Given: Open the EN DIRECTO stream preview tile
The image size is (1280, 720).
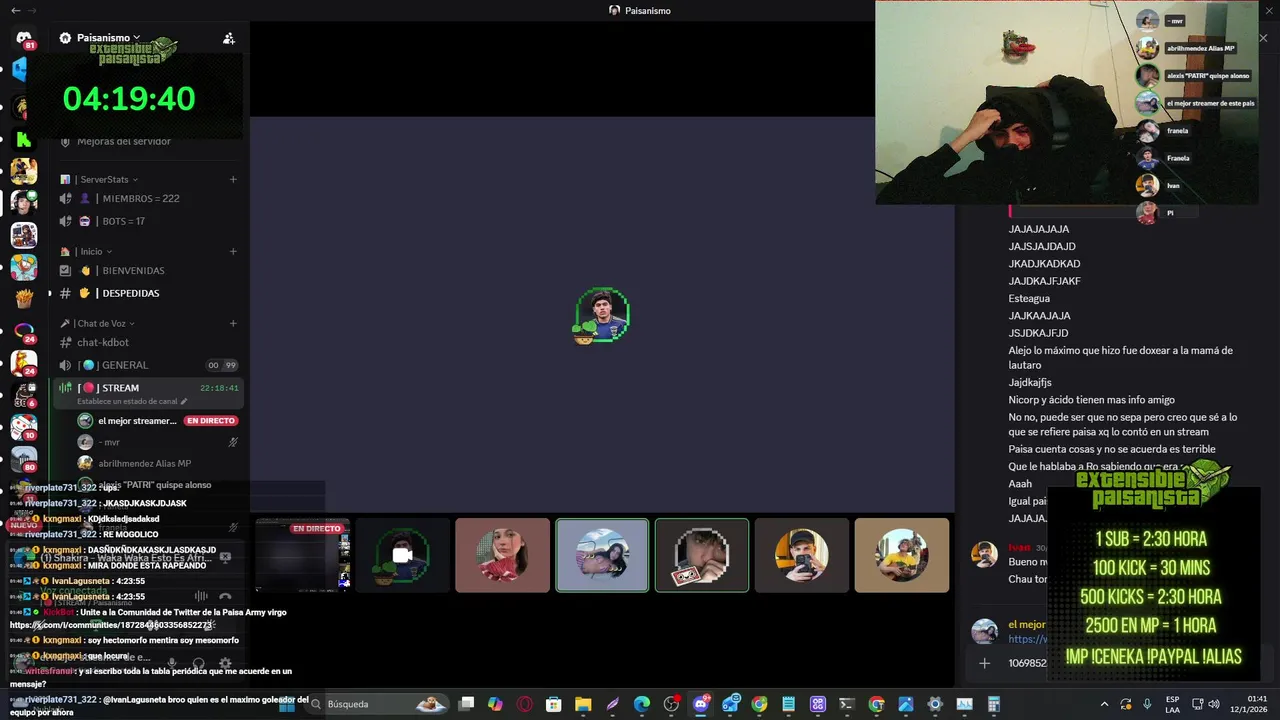Looking at the screenshot, I should [x=303, y=555].
